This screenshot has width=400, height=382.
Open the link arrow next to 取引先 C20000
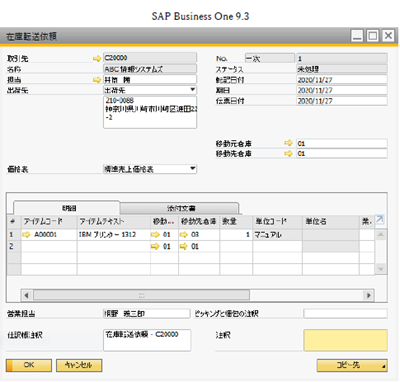click(97, 59)
